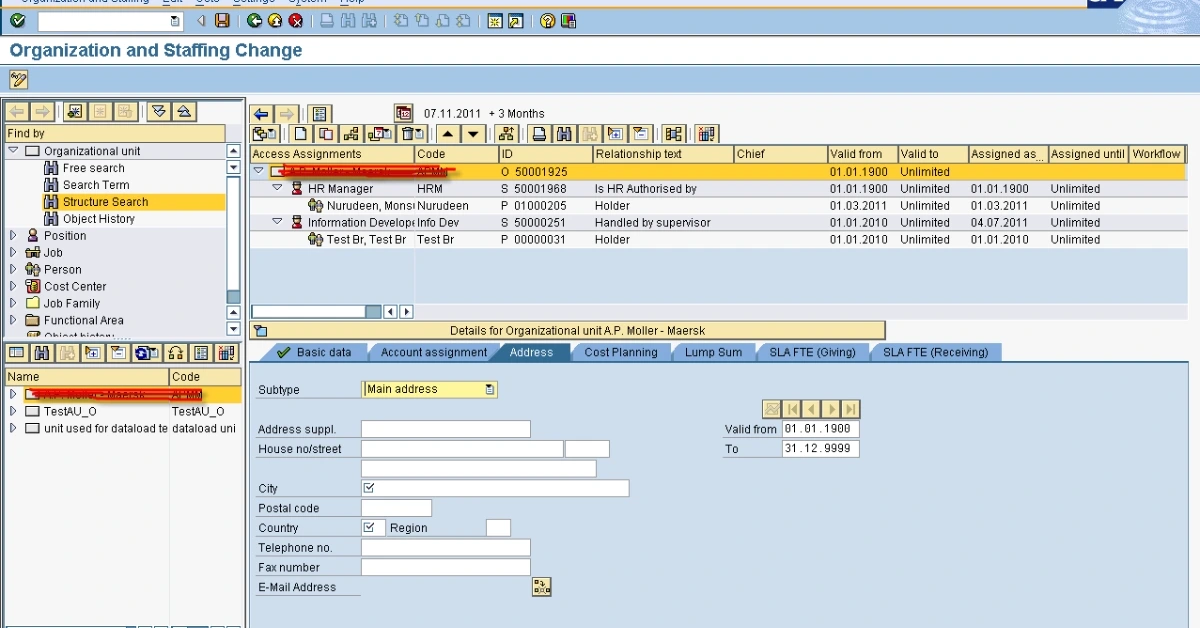The width and height of the screenshot is (1200, 628).
Task: Expand the TestAU_O result row
Action: click(x=13, y=411)
